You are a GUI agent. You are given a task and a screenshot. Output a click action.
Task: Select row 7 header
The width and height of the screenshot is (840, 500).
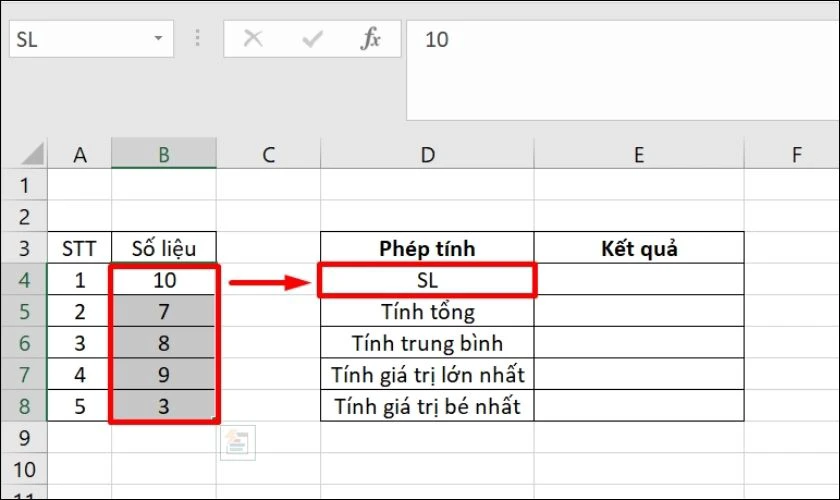point(24,375)
